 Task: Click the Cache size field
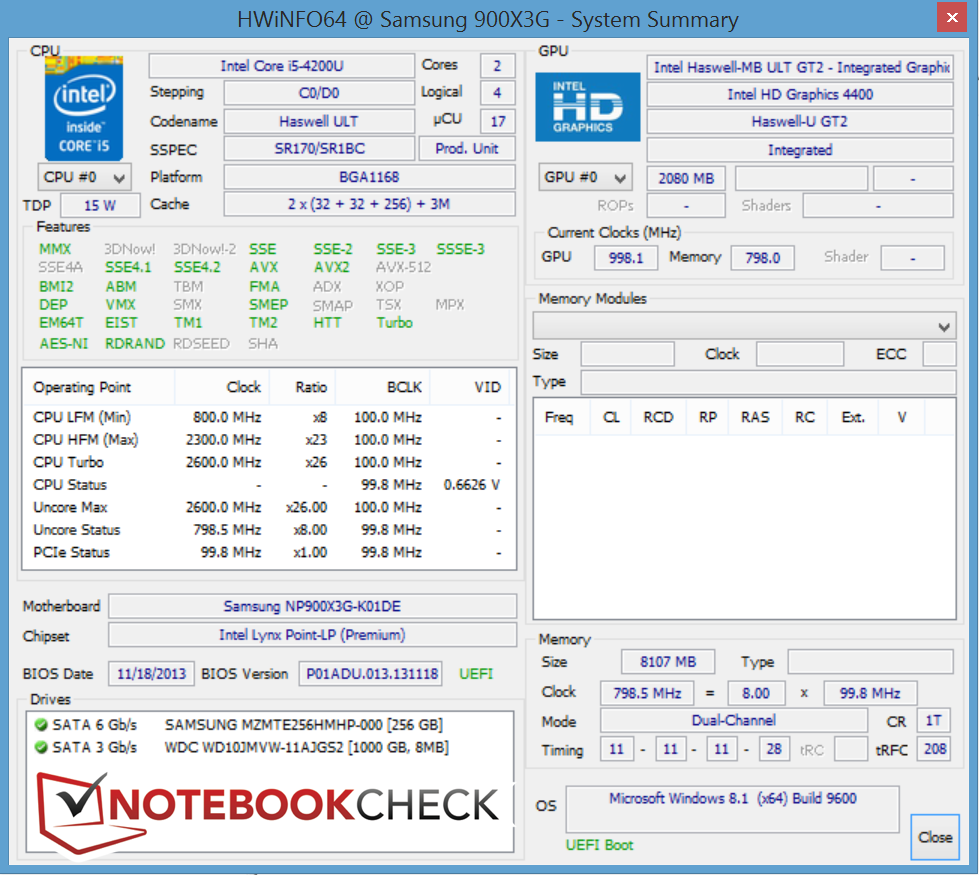pos(369,204)
